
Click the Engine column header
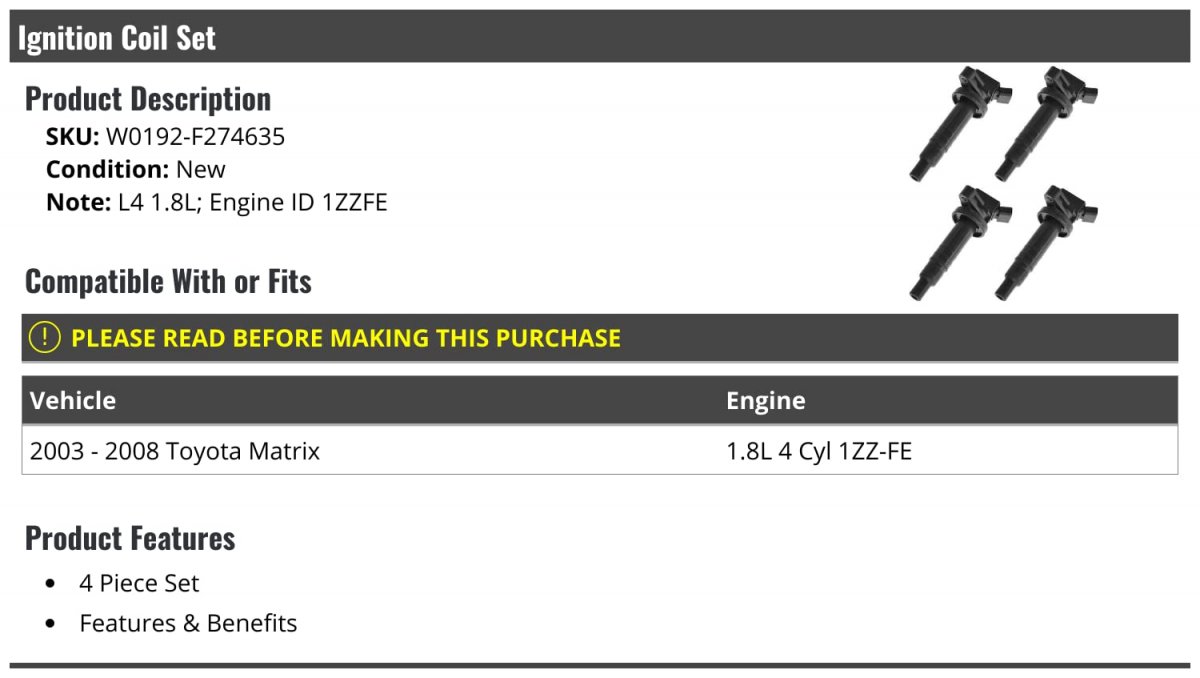coord(765,400)
